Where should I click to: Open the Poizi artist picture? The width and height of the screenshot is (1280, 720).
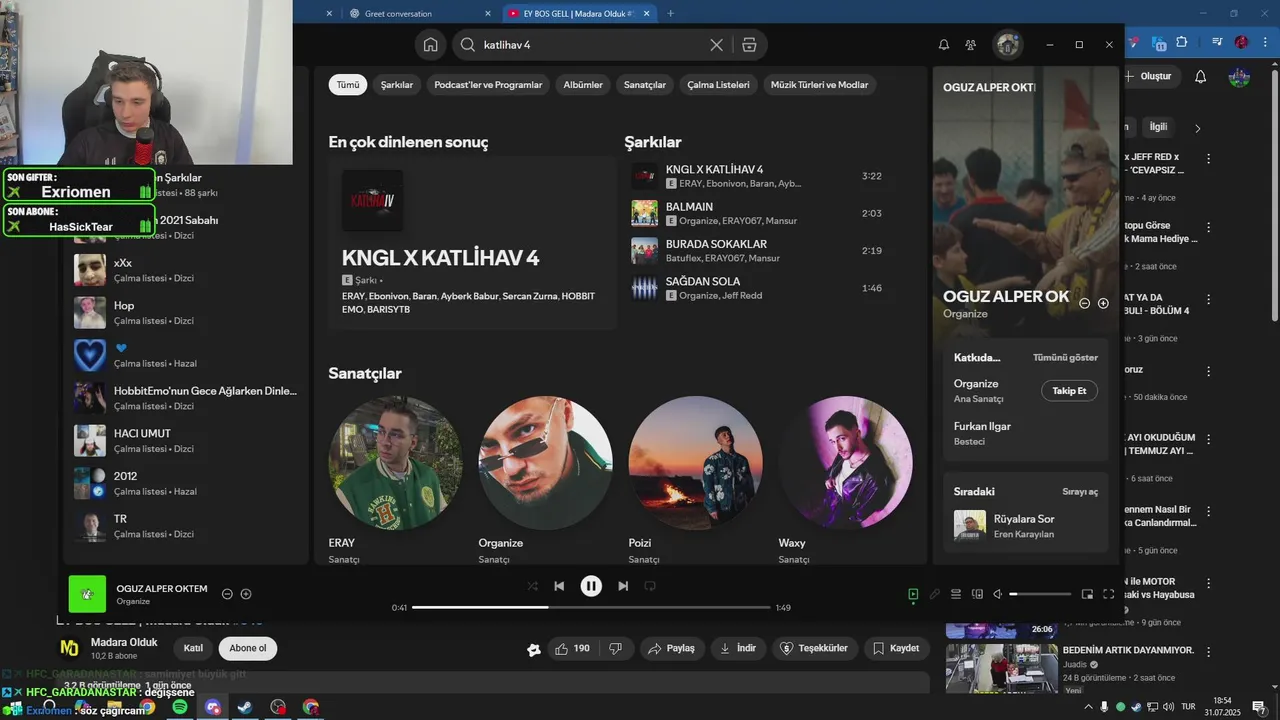point(695,463)
